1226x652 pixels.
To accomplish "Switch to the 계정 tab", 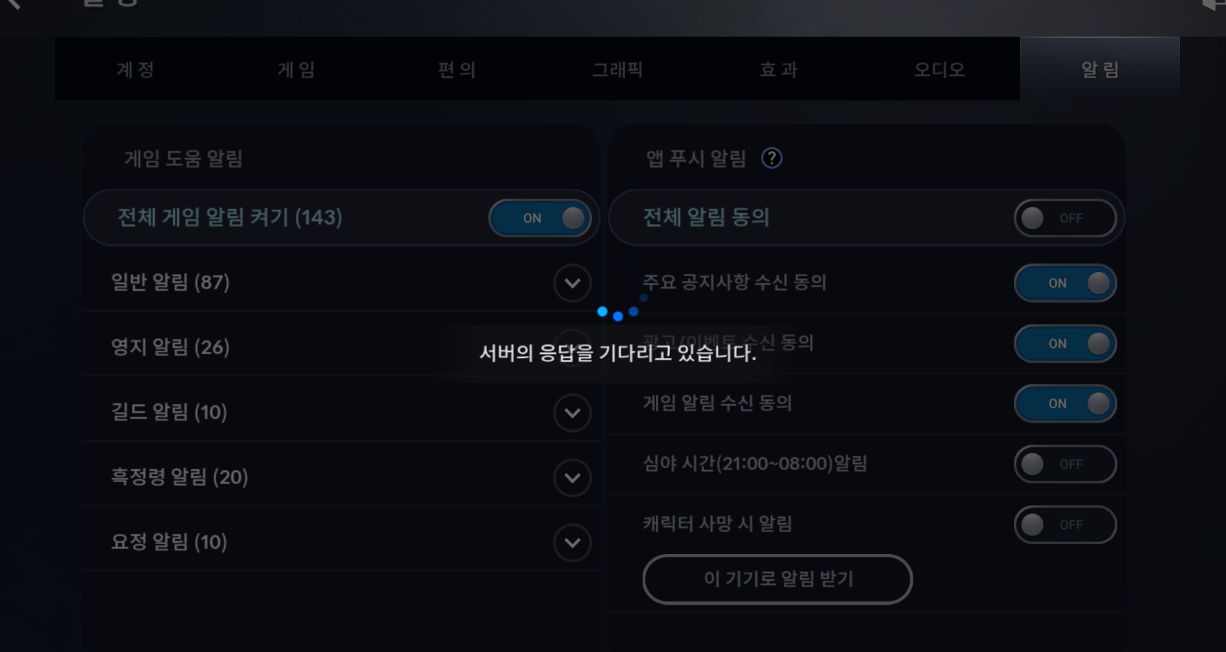I will pyautogui.click(x=135, y=70).
